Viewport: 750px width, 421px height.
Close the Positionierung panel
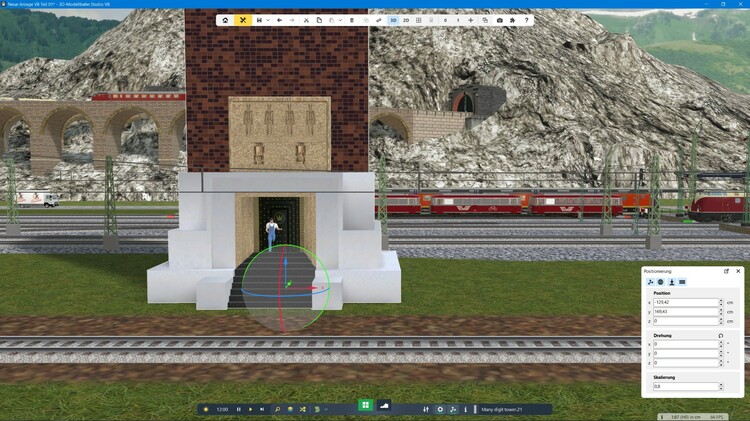click(x=738, y=271)
